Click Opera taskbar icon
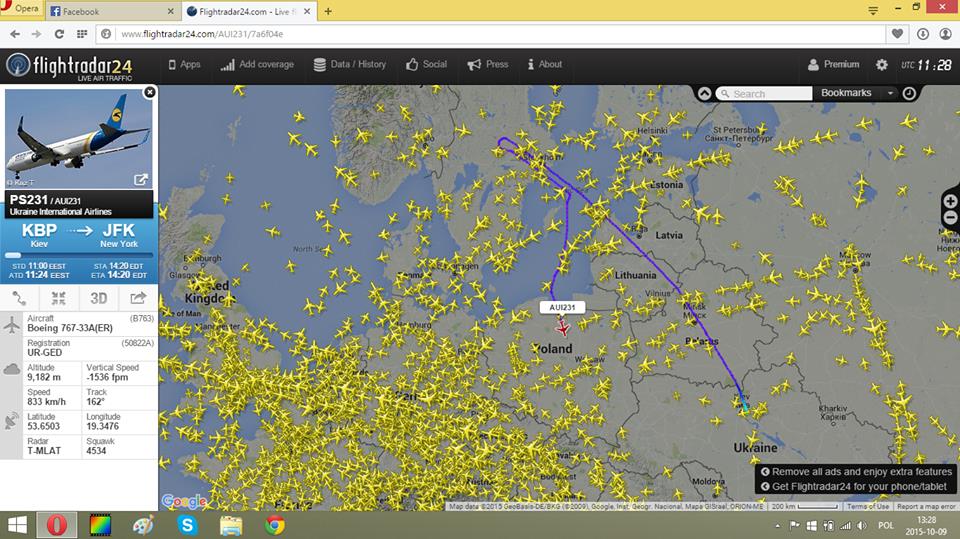The image size is (960, 539). (57, 525)
